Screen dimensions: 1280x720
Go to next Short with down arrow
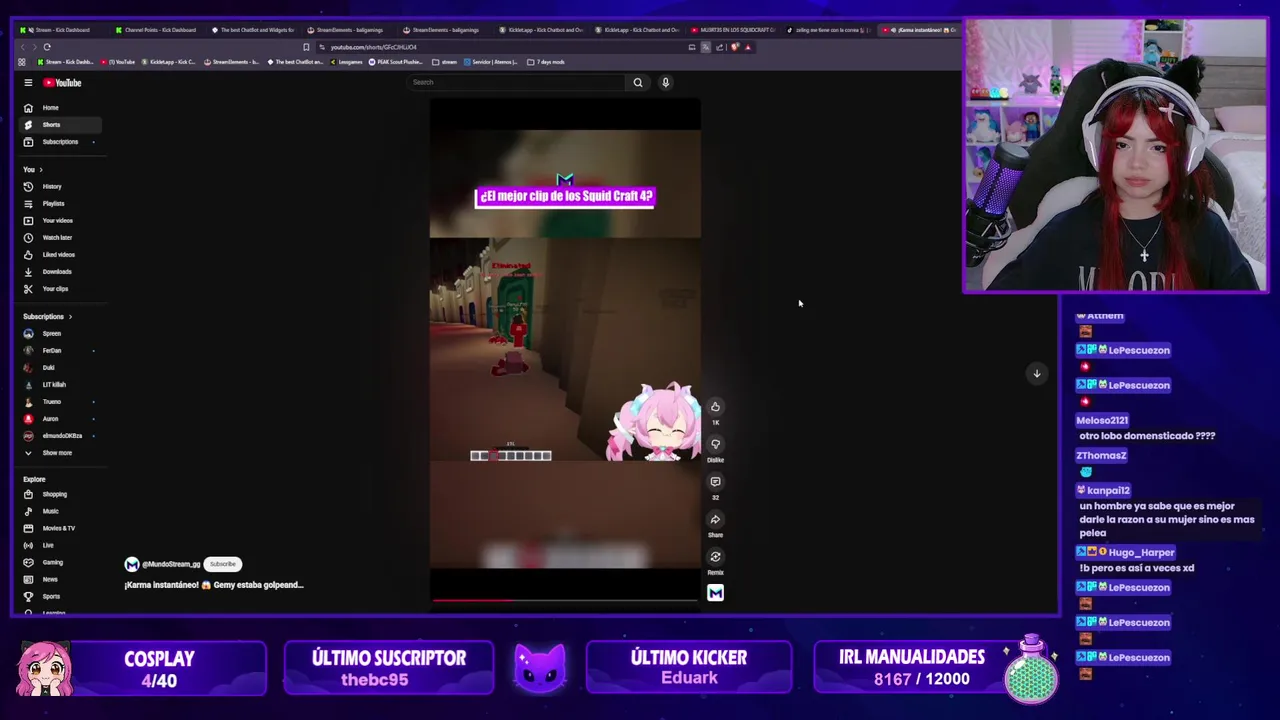point(1036,373)
